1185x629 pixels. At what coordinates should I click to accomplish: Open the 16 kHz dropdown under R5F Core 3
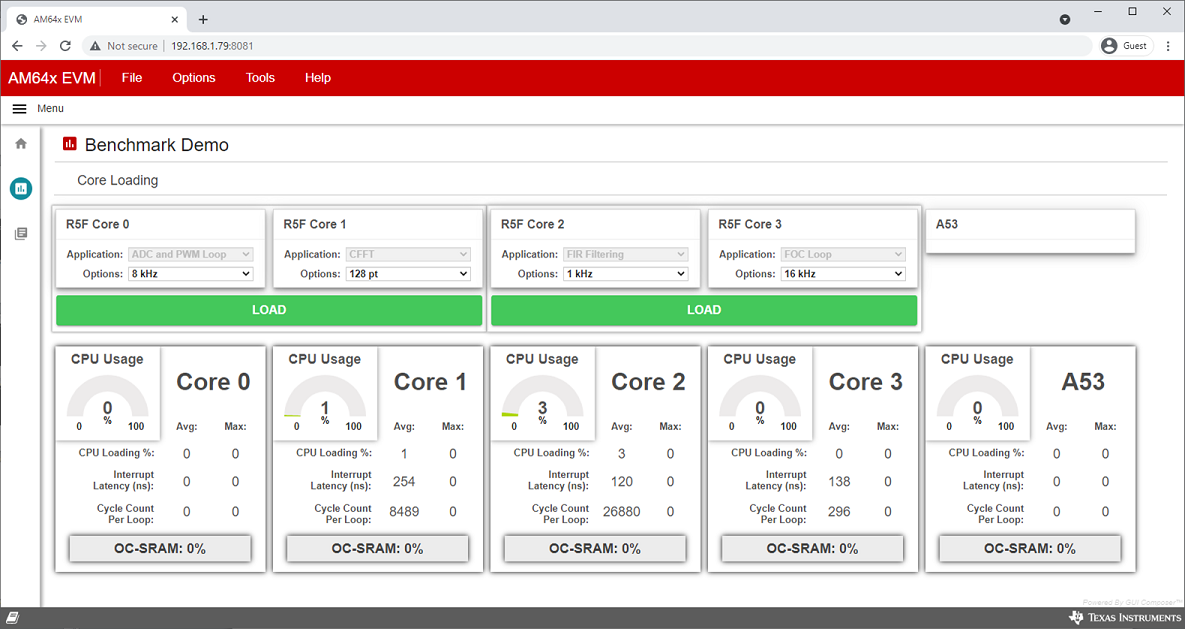click(843, 273)
